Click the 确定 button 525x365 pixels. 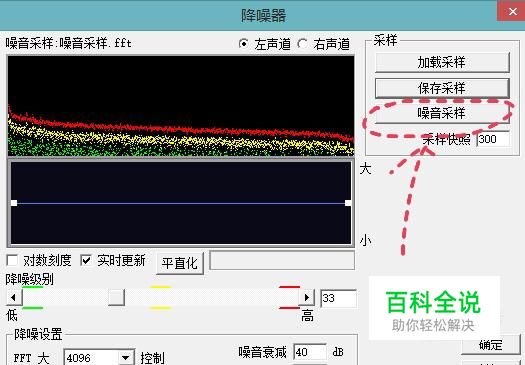(491, 345)
